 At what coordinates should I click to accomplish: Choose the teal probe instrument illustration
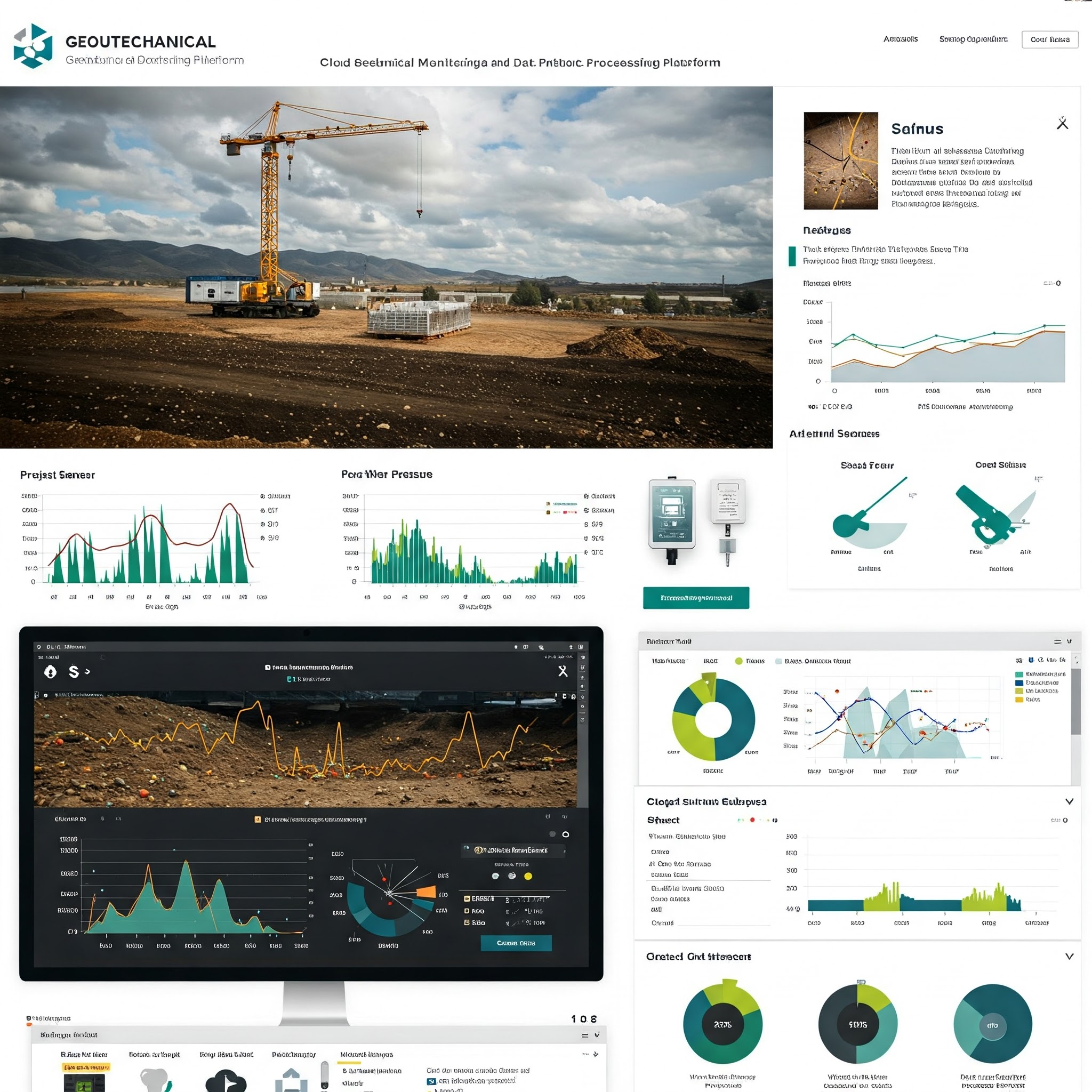[x=869, y=513]
